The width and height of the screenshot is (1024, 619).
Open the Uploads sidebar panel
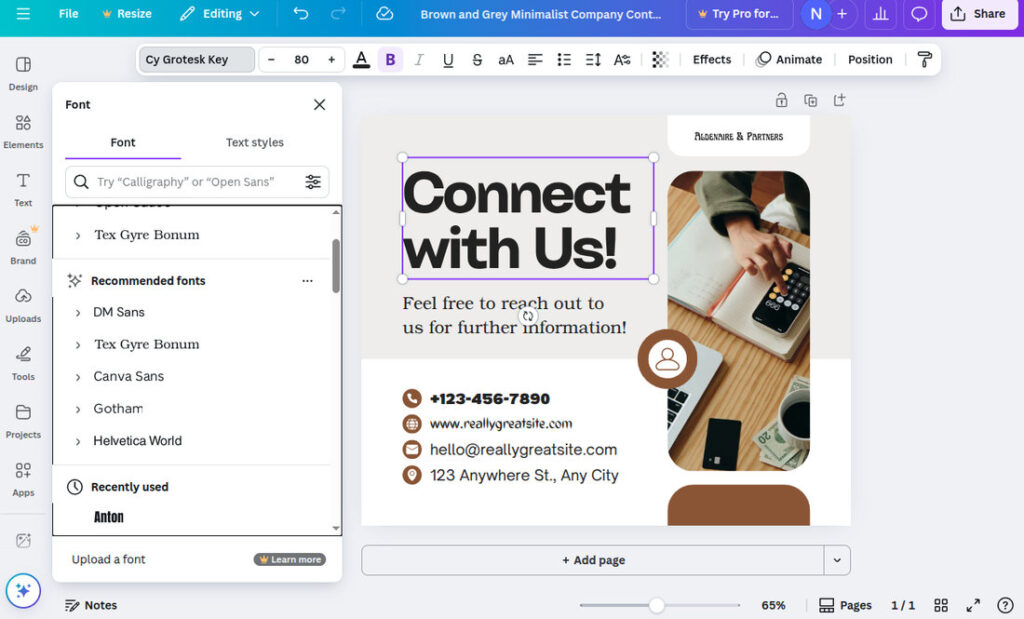[23, 304]
